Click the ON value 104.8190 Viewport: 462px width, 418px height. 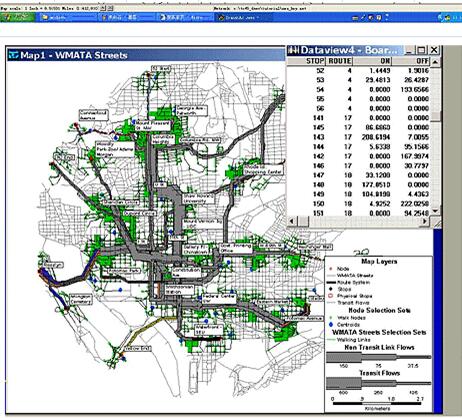pos(376,194)
